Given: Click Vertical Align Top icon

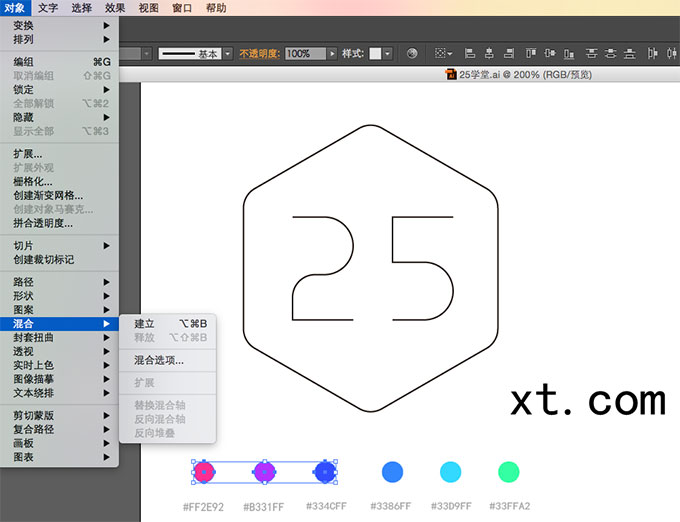Looking at the screenshot, I should 531,53.
